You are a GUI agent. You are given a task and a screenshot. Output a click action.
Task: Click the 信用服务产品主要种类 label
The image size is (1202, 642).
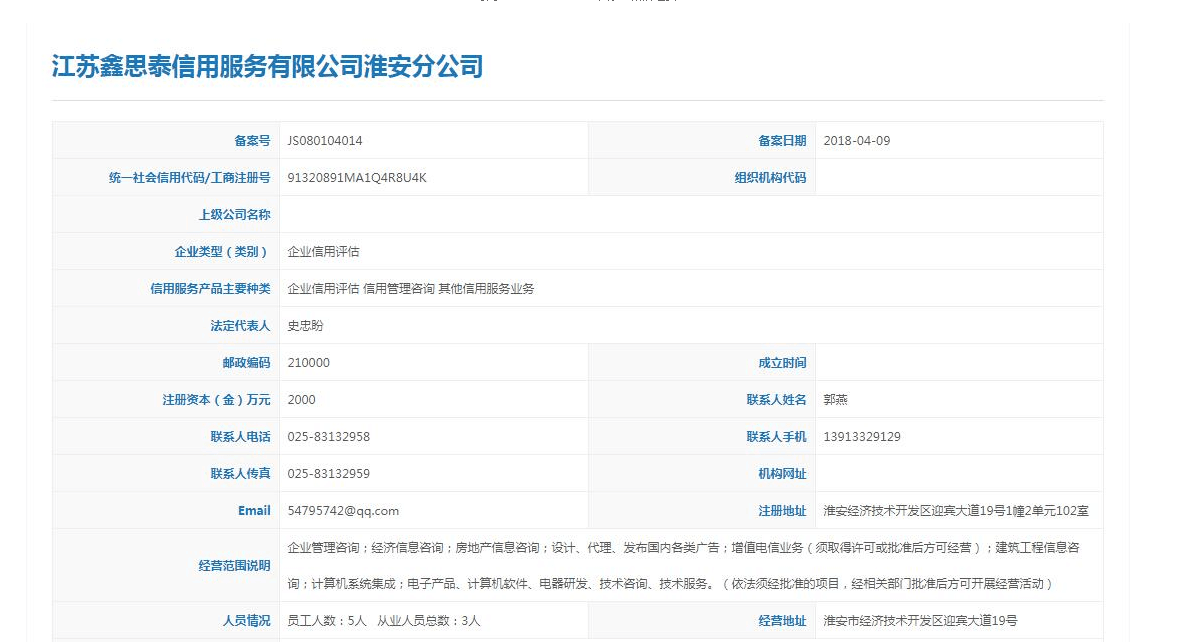pos(211,289)
